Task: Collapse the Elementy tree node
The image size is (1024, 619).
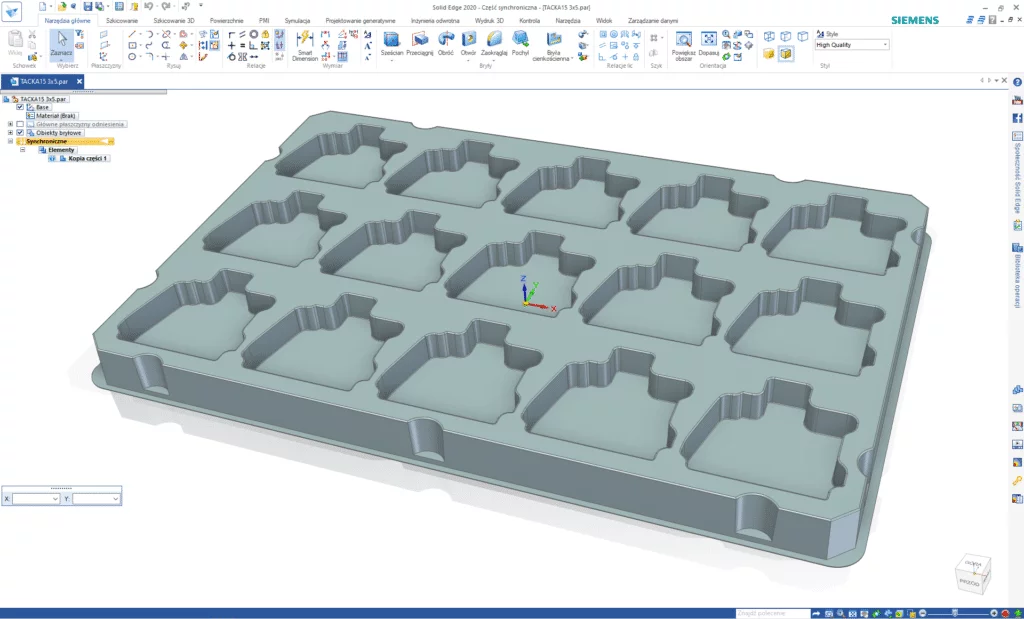Action: point(23,150)
